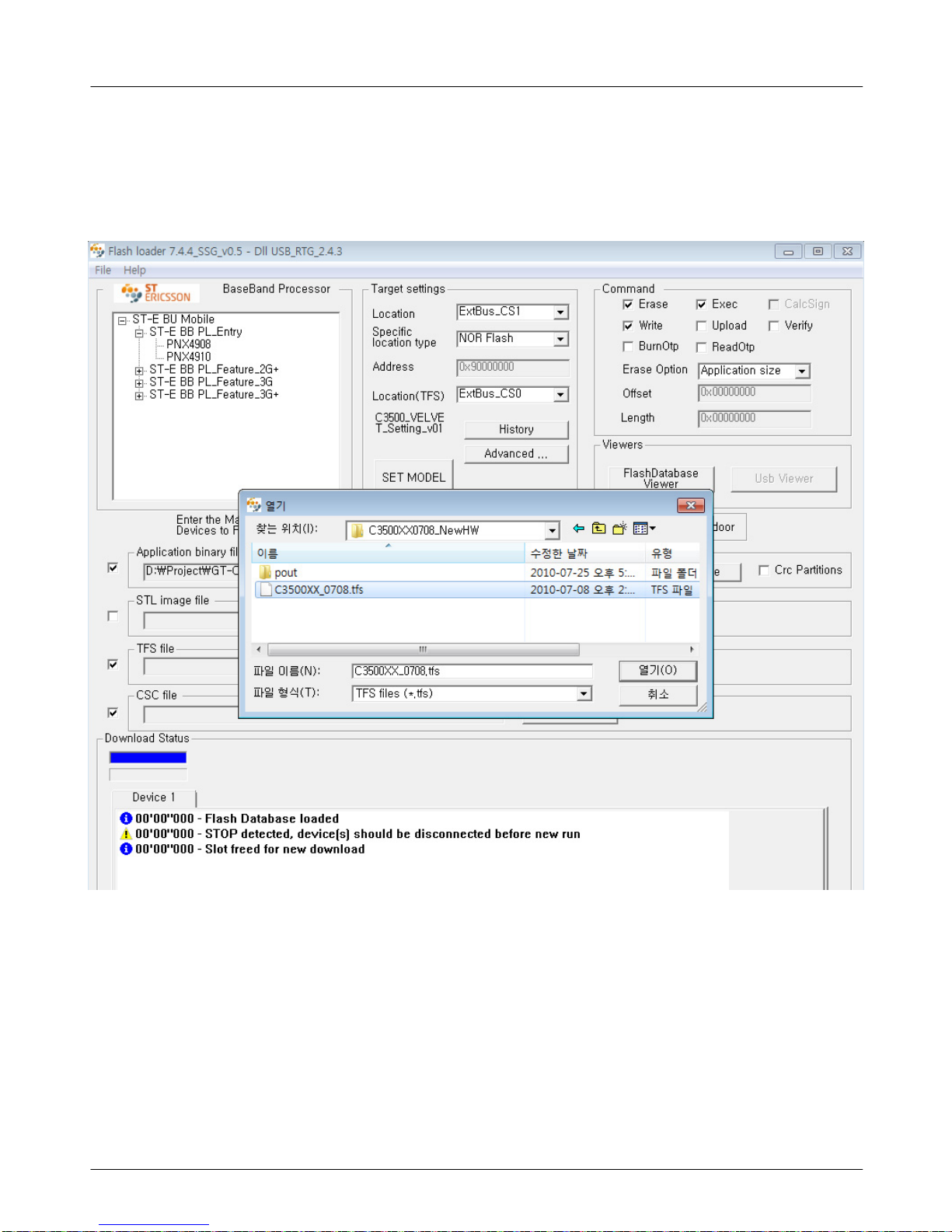Click the Length input field
The height and width of the screenshot is (1232, 952).
[x=754, y=418]
